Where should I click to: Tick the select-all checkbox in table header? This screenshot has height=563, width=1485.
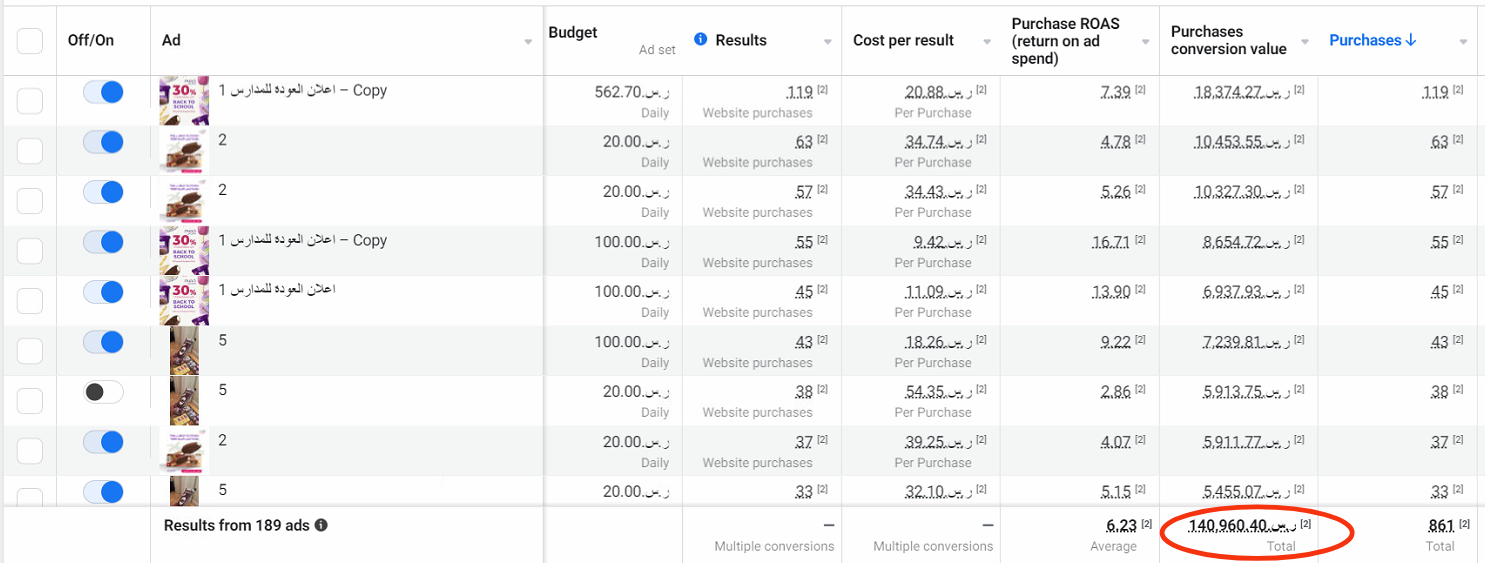[x=30, y=41]
